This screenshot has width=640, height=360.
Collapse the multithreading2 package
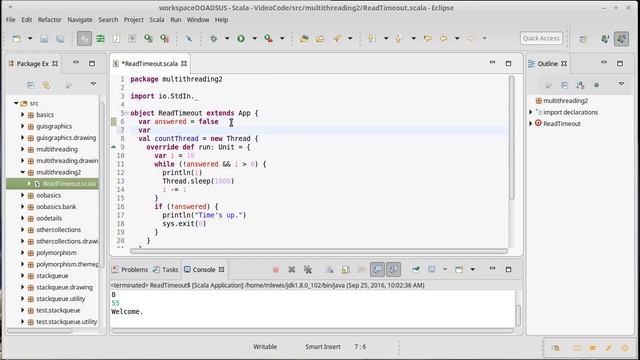point(22,172)
